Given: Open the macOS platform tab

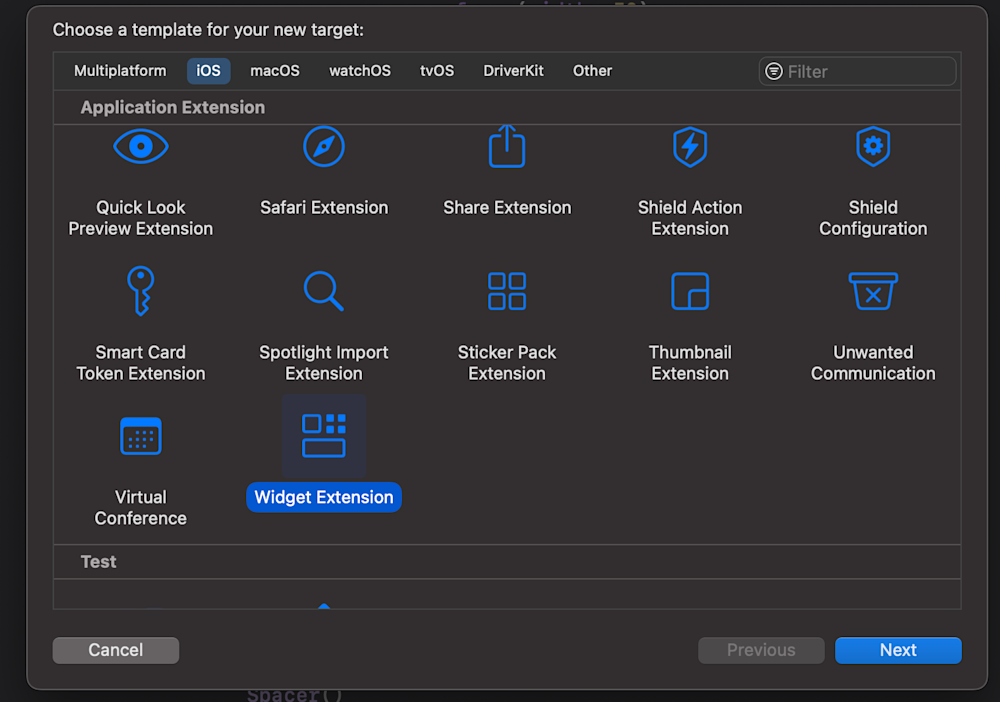Looking at the screenshot, I should [x=275, y=71].
